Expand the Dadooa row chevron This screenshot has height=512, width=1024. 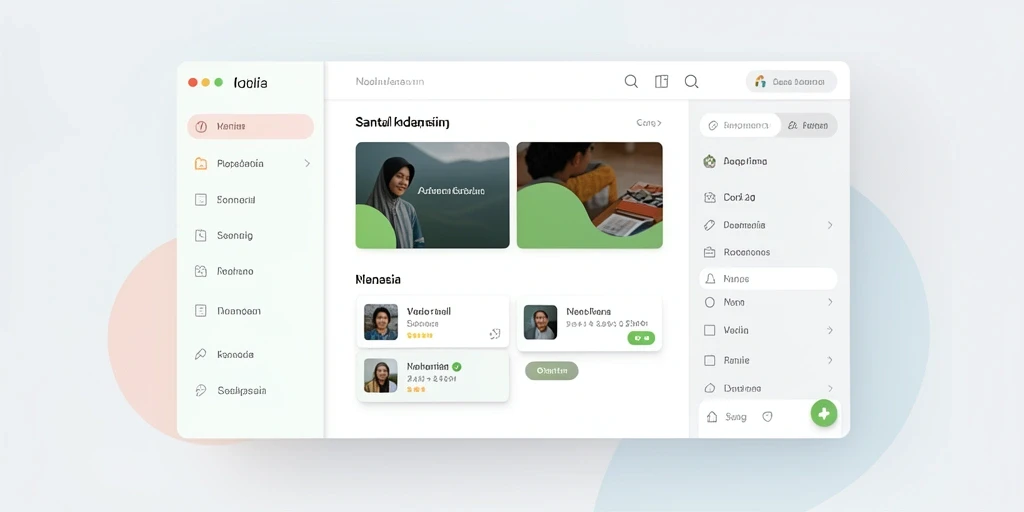click(830, 388)
